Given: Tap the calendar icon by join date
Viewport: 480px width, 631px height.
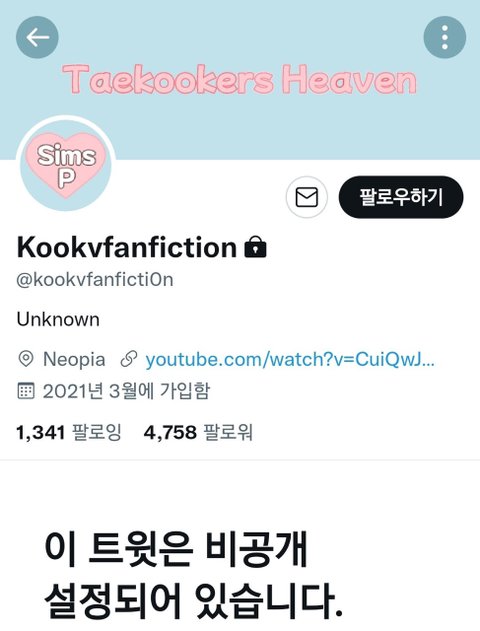Looking at the screenshot, I should [26, 391].
